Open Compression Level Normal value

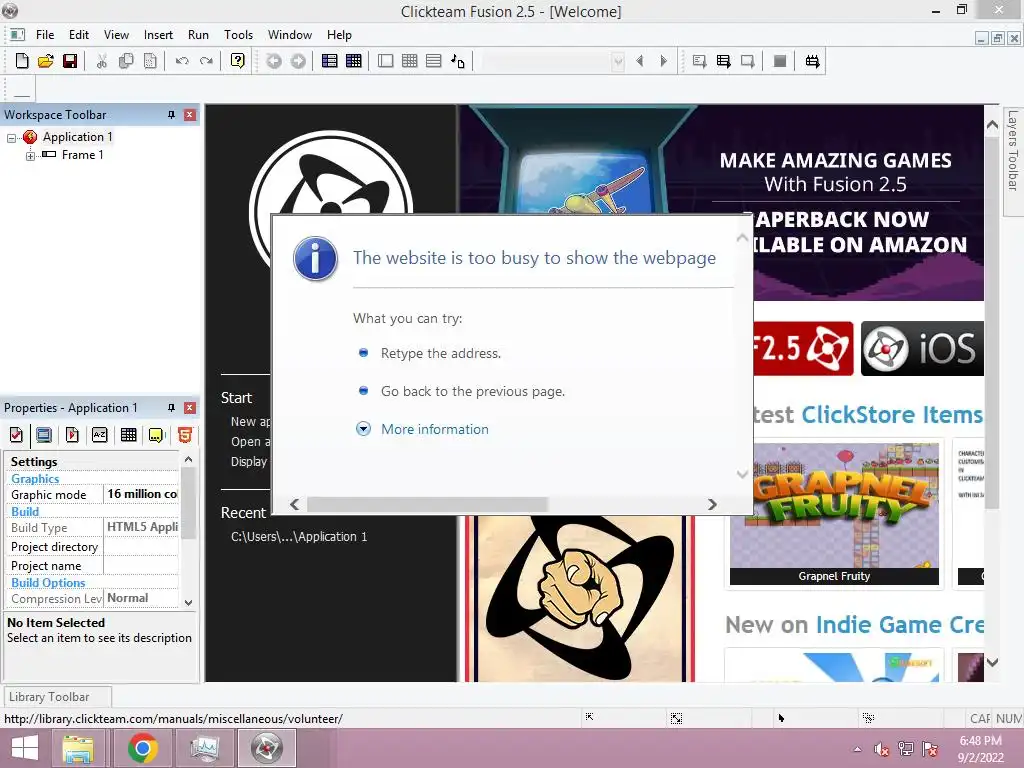(141, 598)
